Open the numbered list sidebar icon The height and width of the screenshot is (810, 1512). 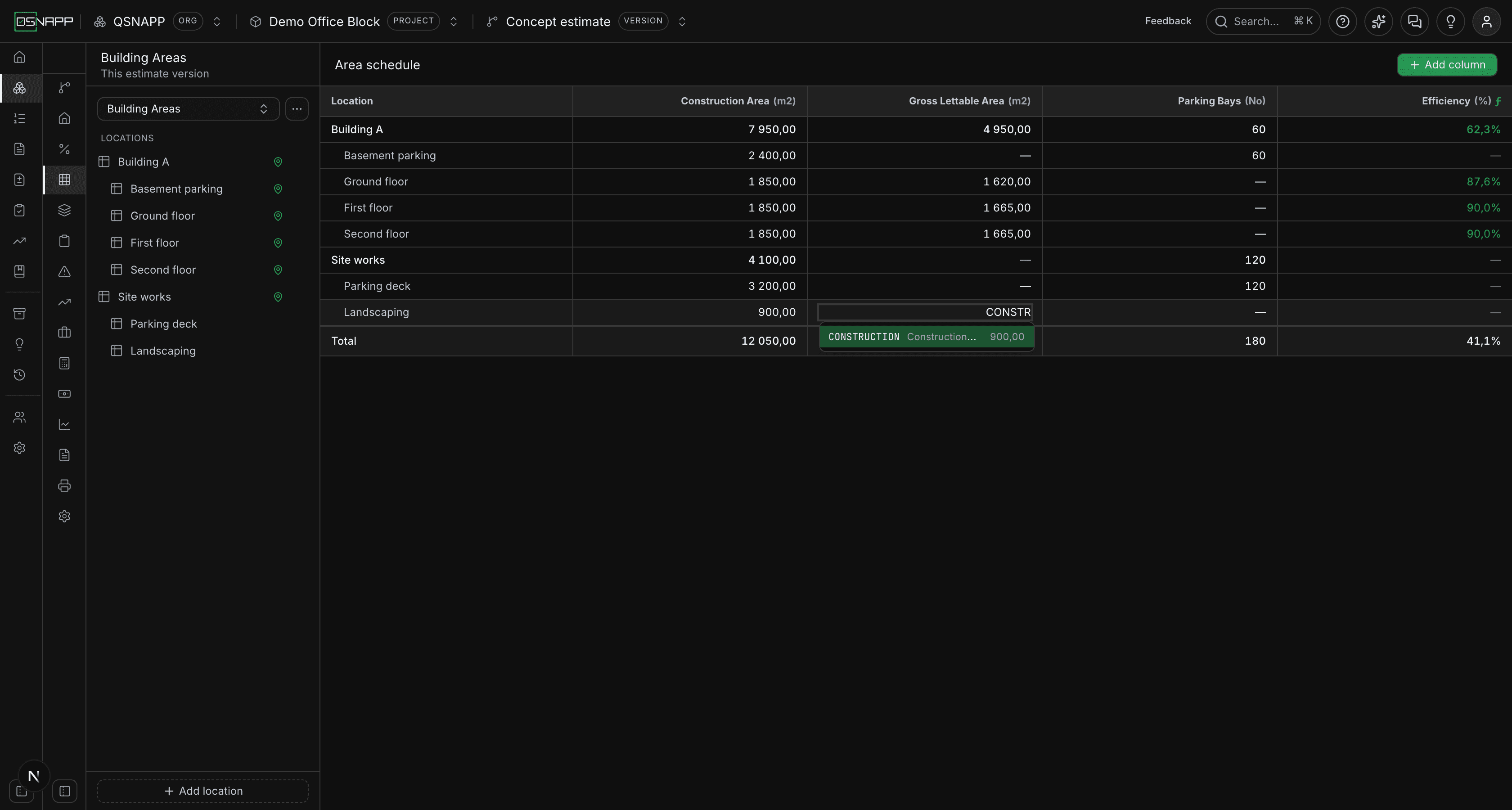click(x=19, y=118)
